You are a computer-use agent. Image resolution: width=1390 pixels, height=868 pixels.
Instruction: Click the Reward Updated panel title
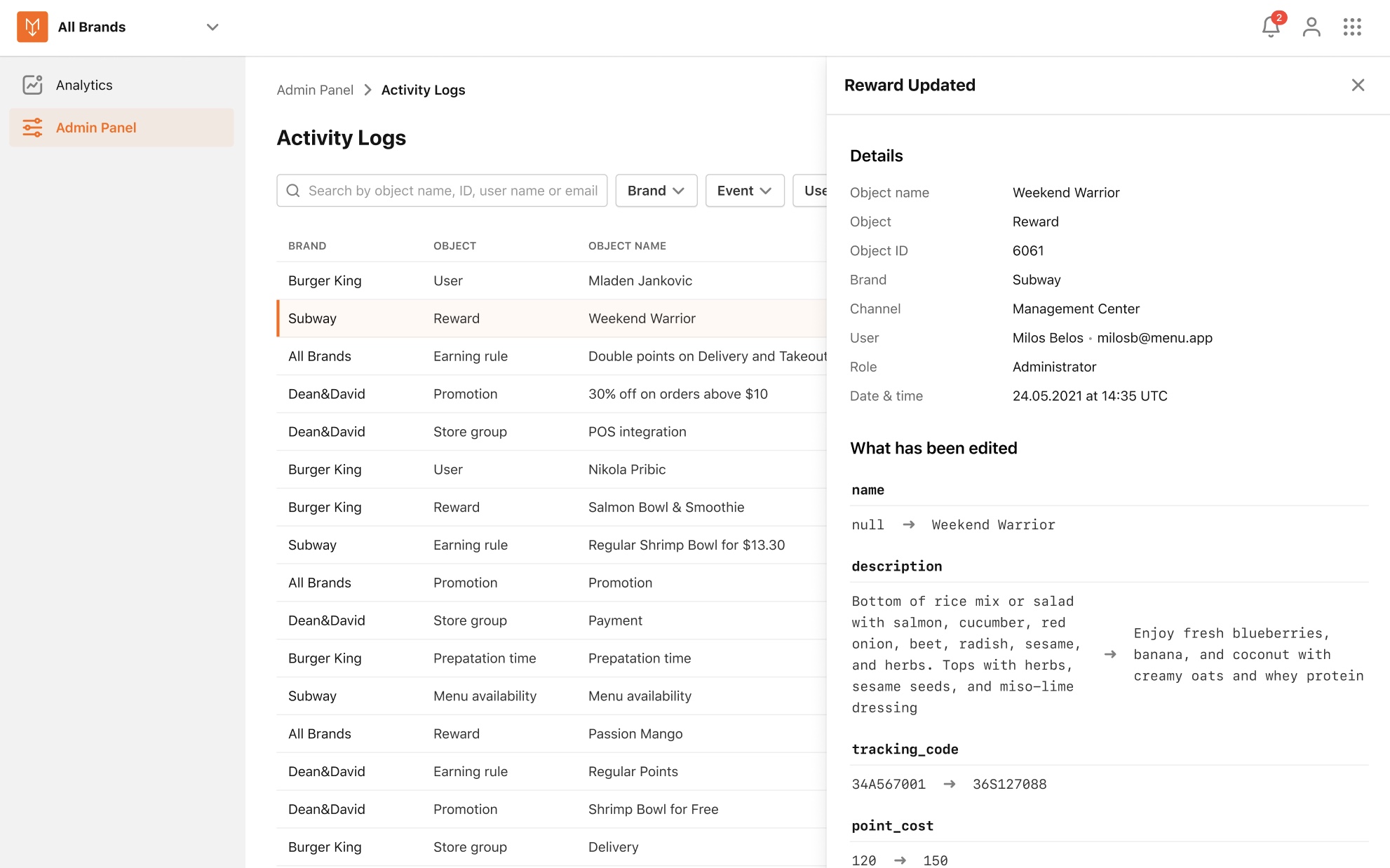910,85
